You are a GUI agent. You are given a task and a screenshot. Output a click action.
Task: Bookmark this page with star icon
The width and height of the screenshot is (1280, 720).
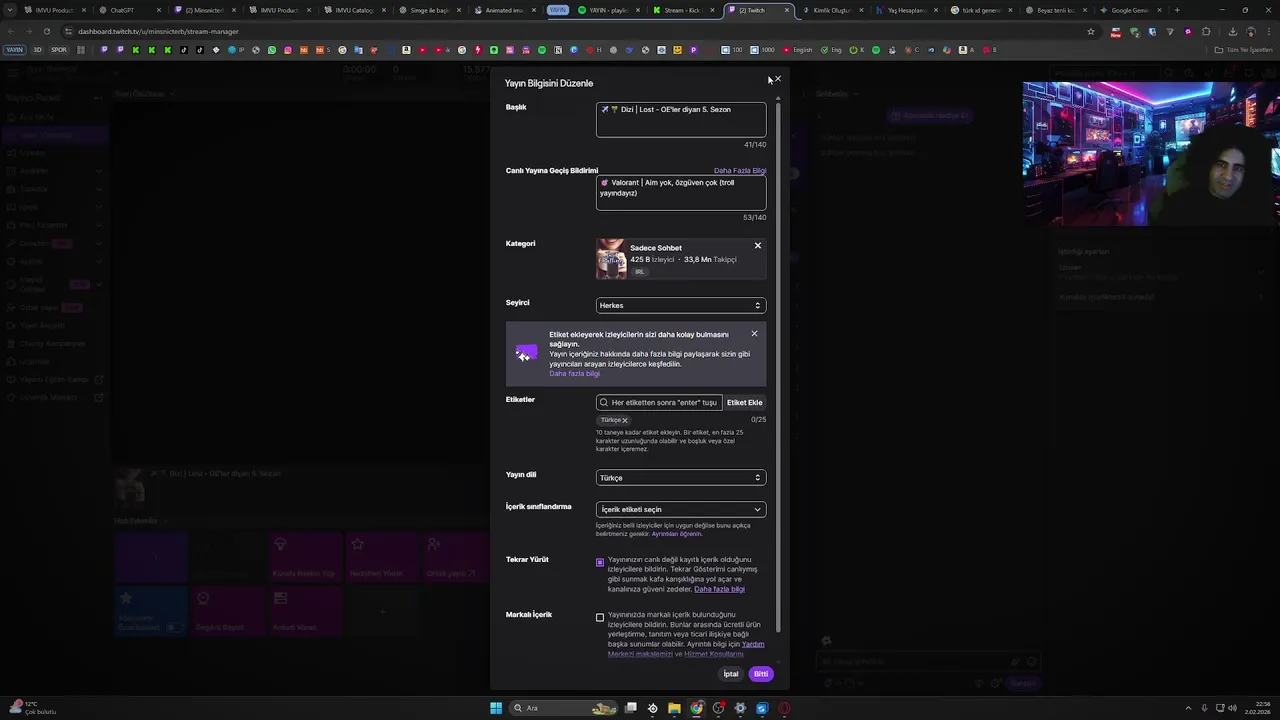click(1091, 31)
